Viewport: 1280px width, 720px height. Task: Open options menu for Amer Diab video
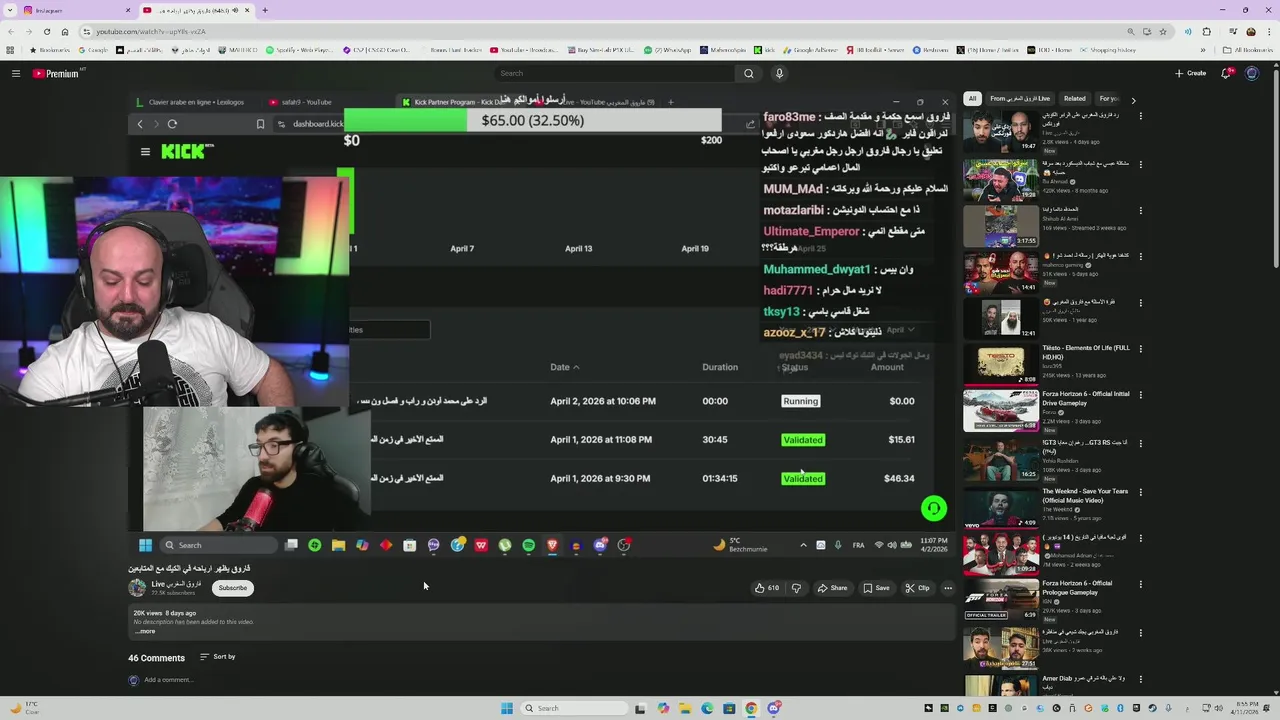(x=1140, y=679)
